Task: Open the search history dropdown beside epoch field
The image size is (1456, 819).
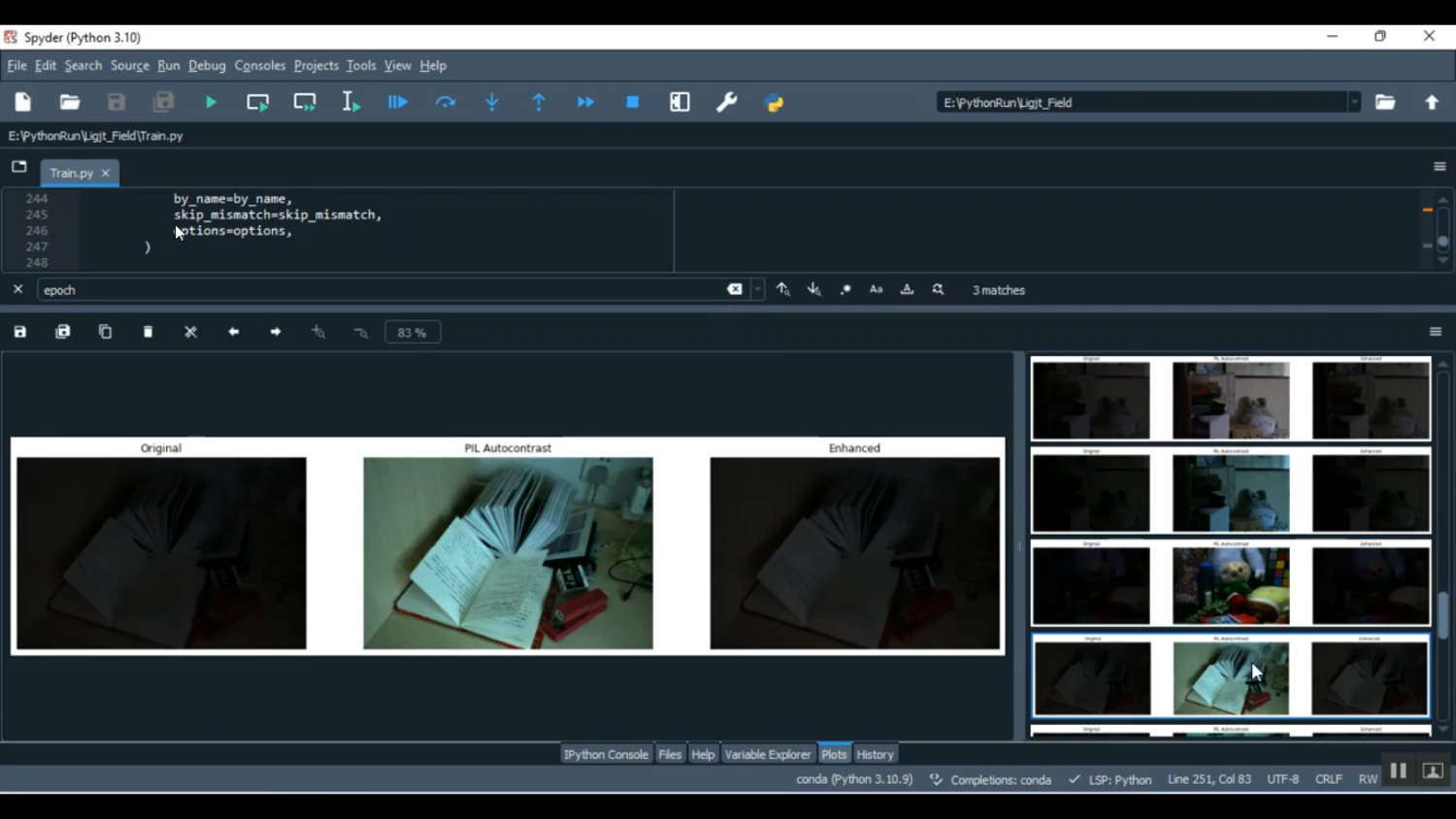Action: click(755, 289)
